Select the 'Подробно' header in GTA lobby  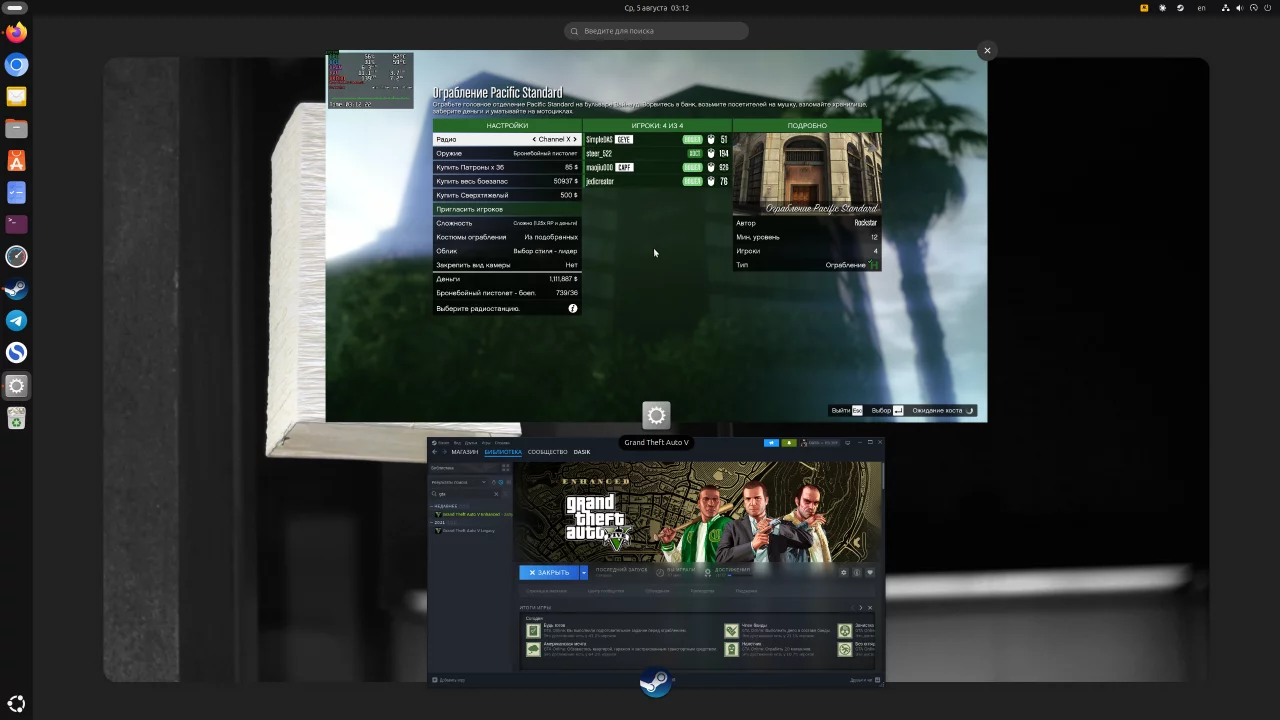[x=807, y=125]
